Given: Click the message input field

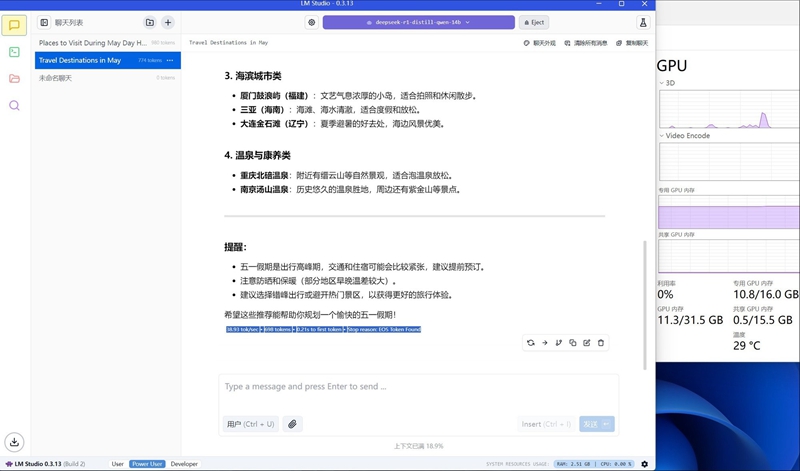Looking at the screenshot, I should coord(418,387).
